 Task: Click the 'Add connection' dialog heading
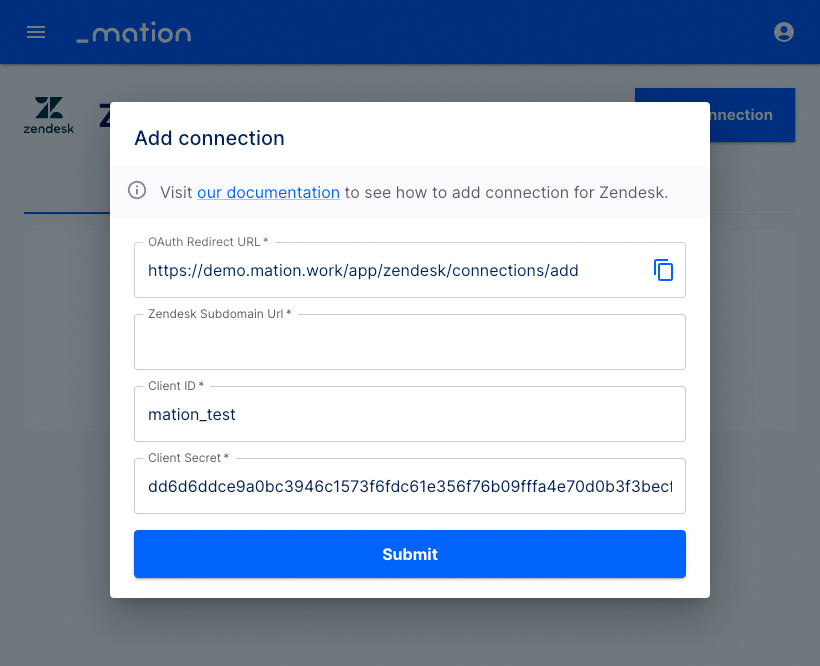point(209,138)
